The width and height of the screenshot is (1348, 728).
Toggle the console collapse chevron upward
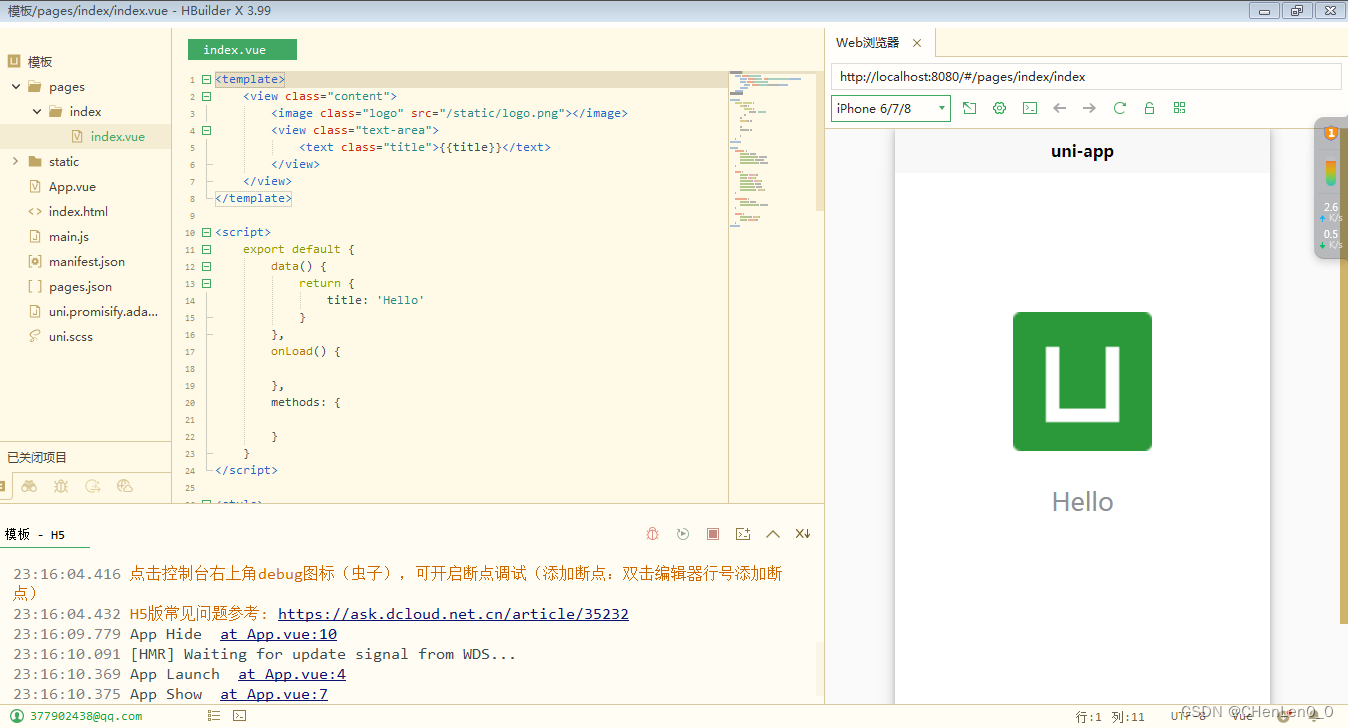[772, 533]
